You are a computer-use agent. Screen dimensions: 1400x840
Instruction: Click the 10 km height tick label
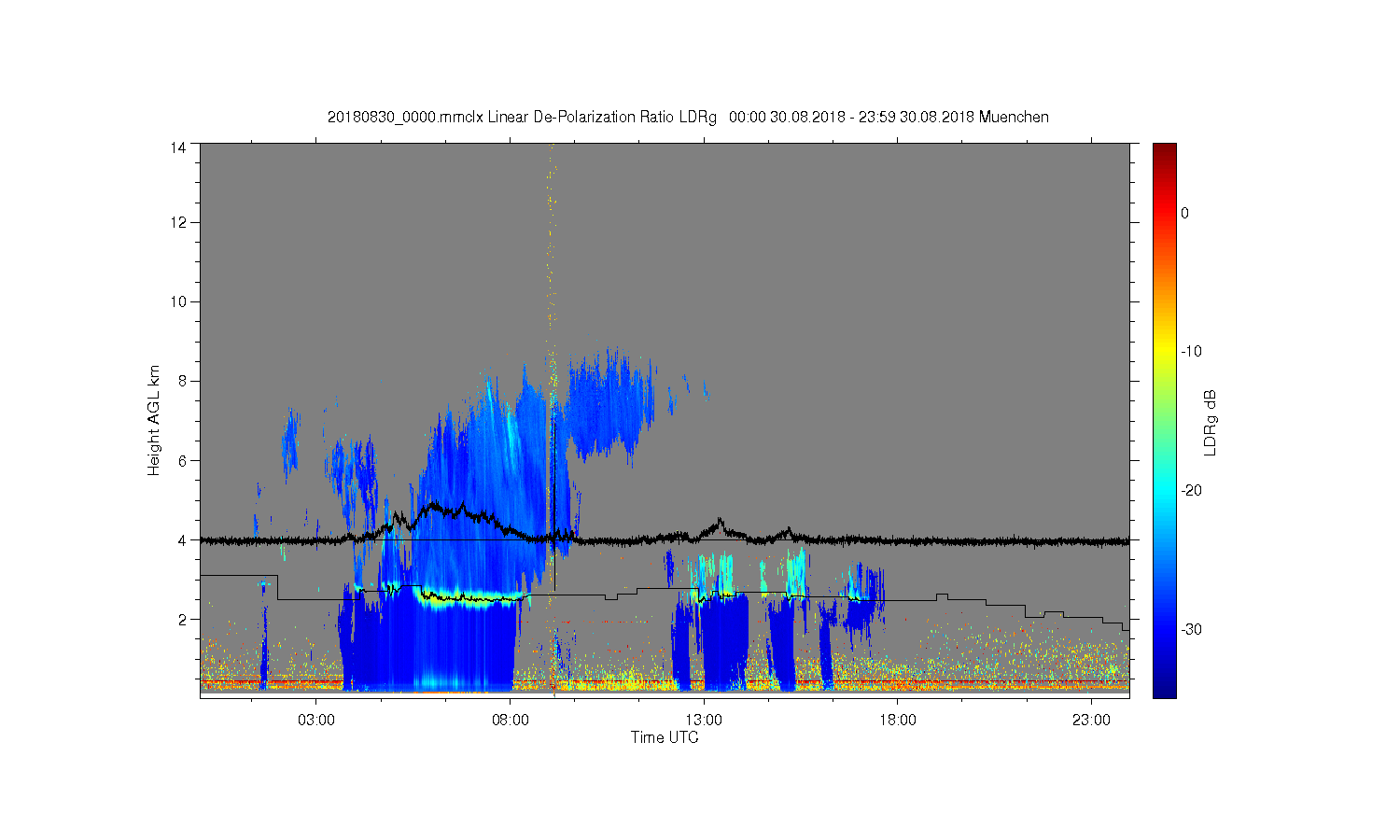(177, 301)
